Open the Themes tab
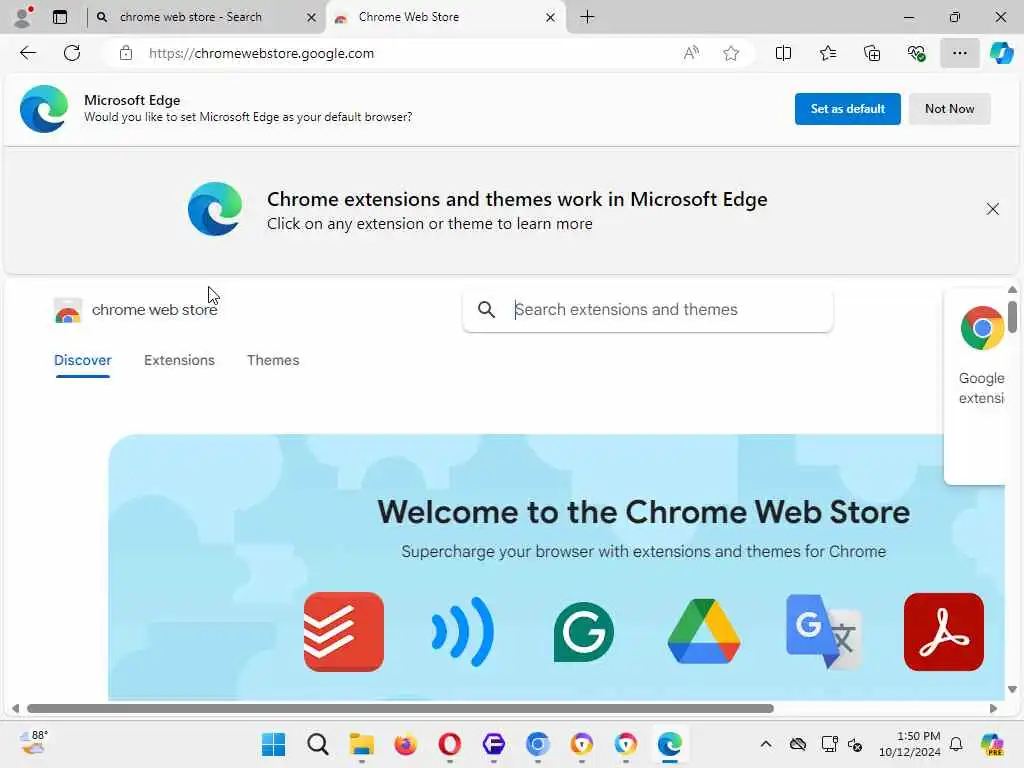This screenshot has width=1024, height=768. pyautogui.click(x=273, y=360)
